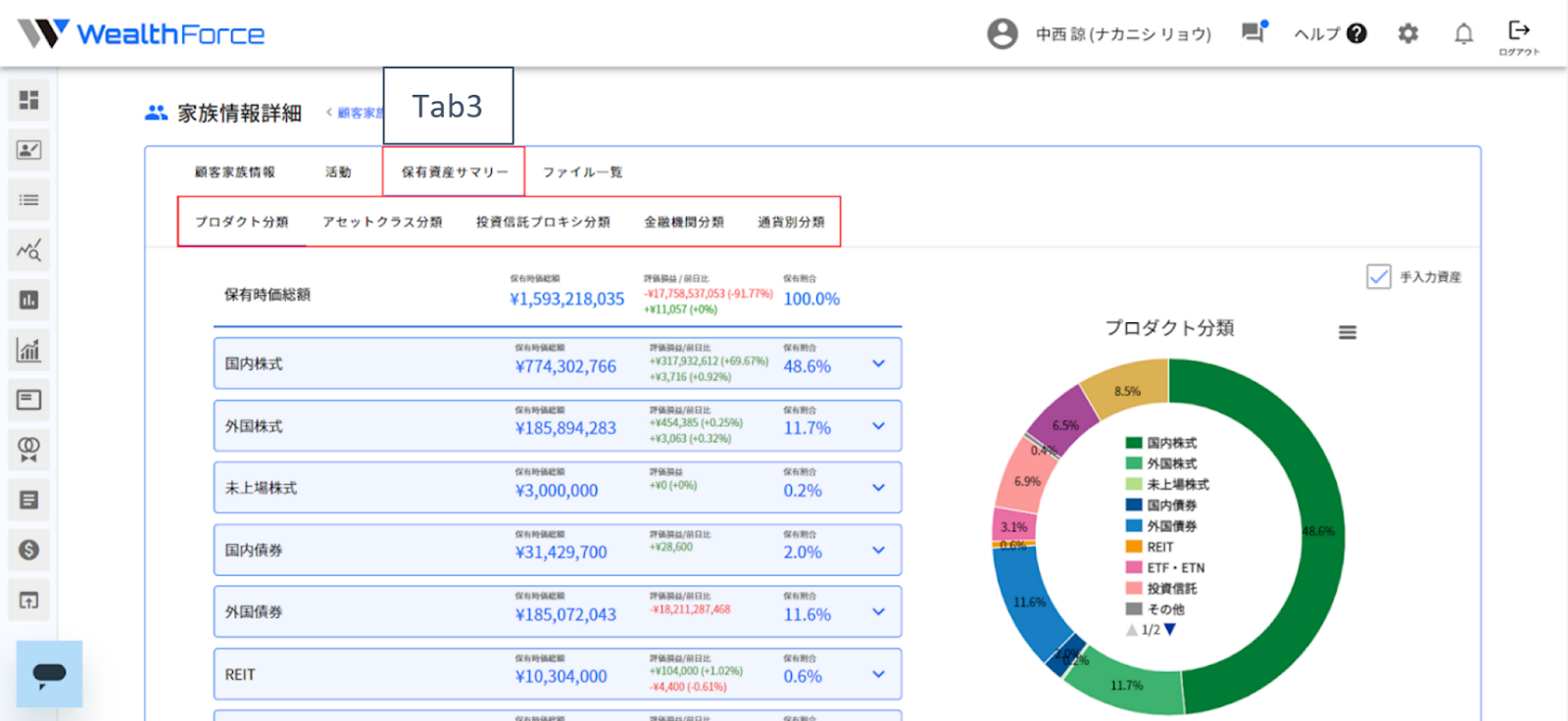Go to previous legend page arrow
Screen dimensions: 1568x721
1132,630
